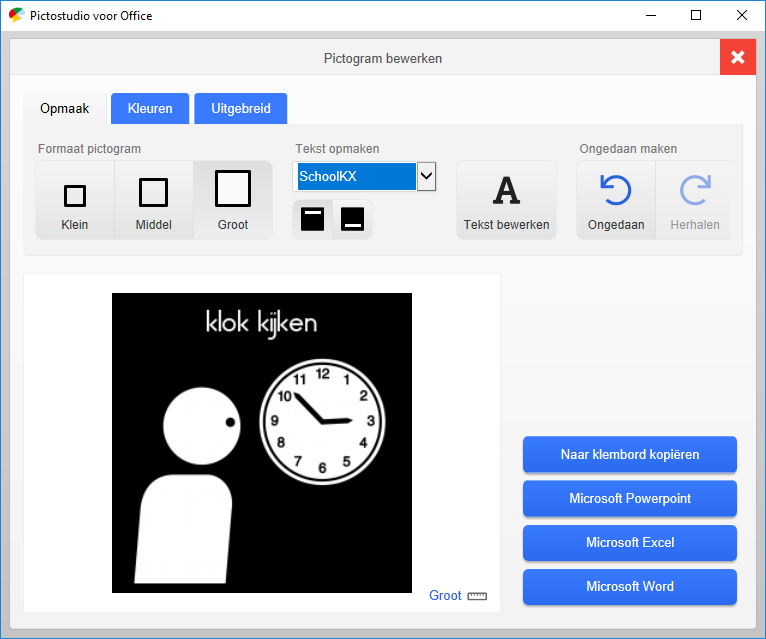Place text at bottom of pictogram
Image resolution: width=766 pixels, height=639 pixels.
(352, 219)
